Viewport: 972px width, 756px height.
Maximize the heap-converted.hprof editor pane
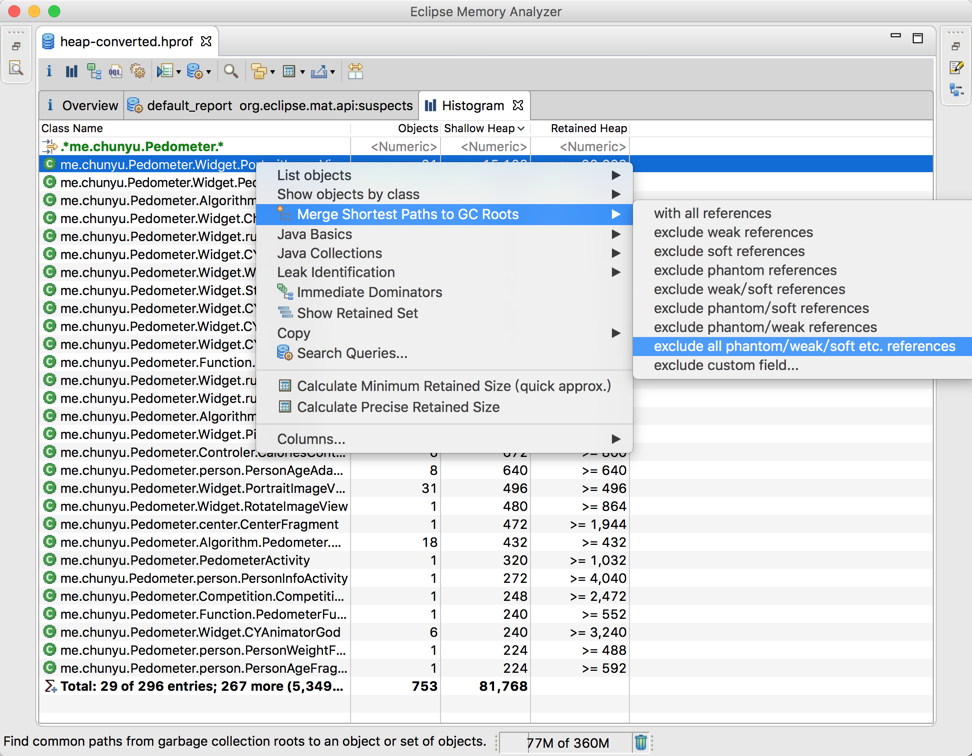pos(918,38)
